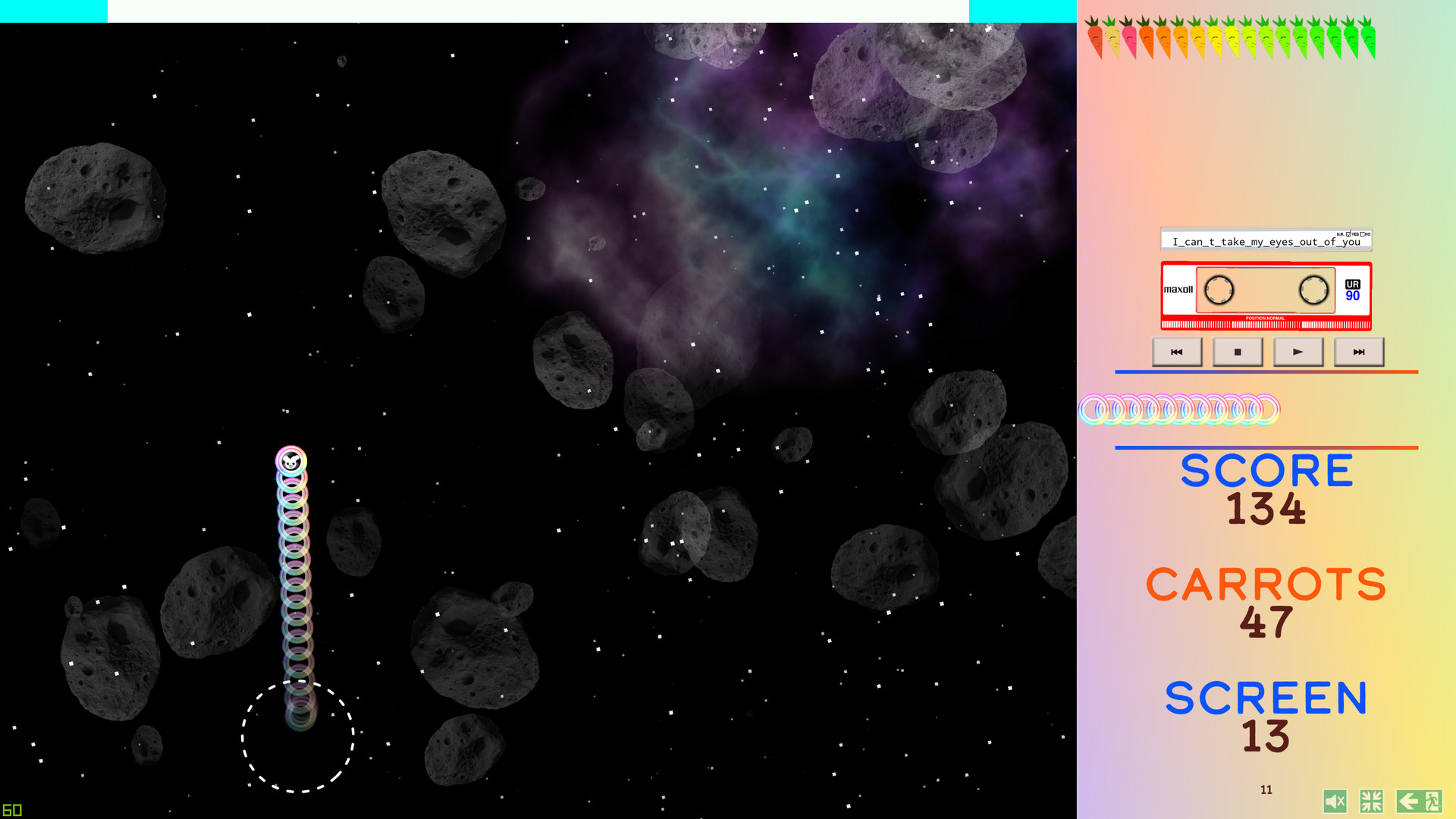Click the SCORE label

(1266, 470)
